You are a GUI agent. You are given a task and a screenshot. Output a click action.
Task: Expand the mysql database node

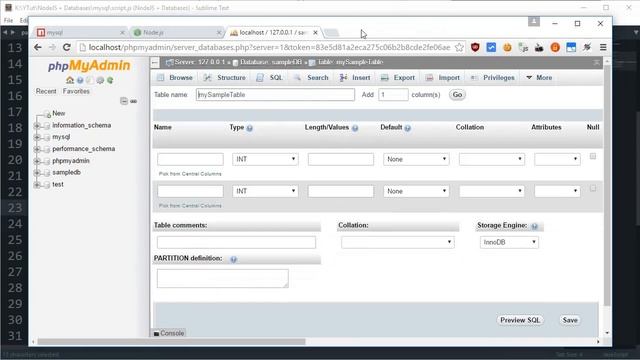[x=37, y=137]
